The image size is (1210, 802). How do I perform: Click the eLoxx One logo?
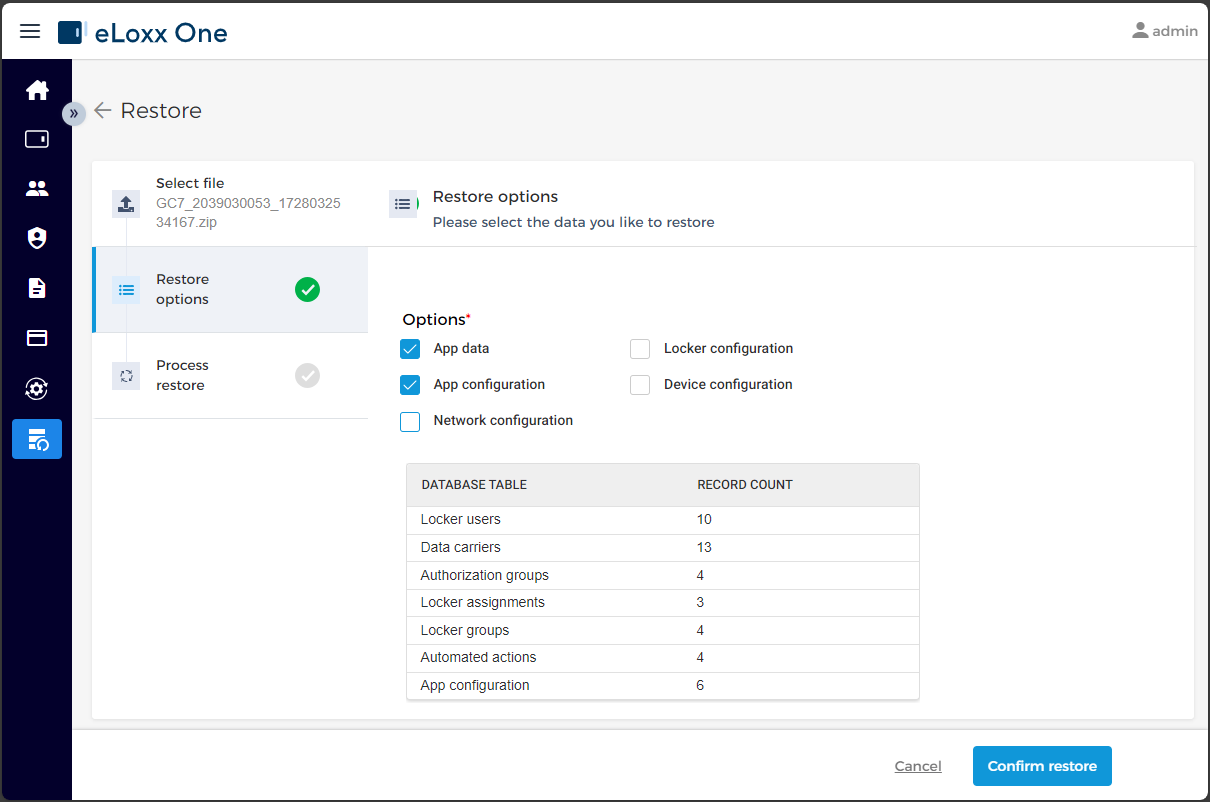(x=143, y=33)
